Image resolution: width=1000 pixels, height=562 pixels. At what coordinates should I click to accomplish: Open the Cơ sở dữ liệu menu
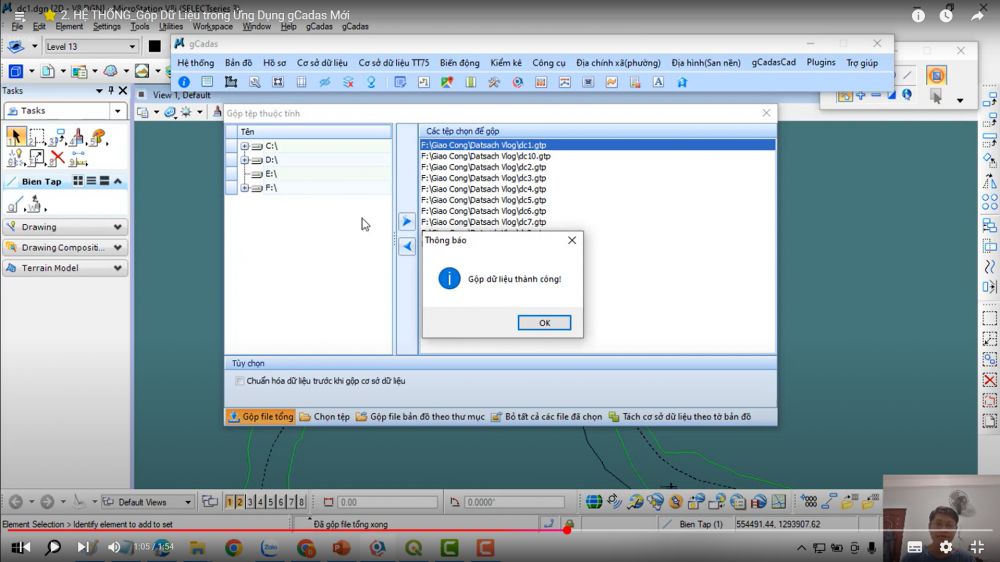point(322,62)
